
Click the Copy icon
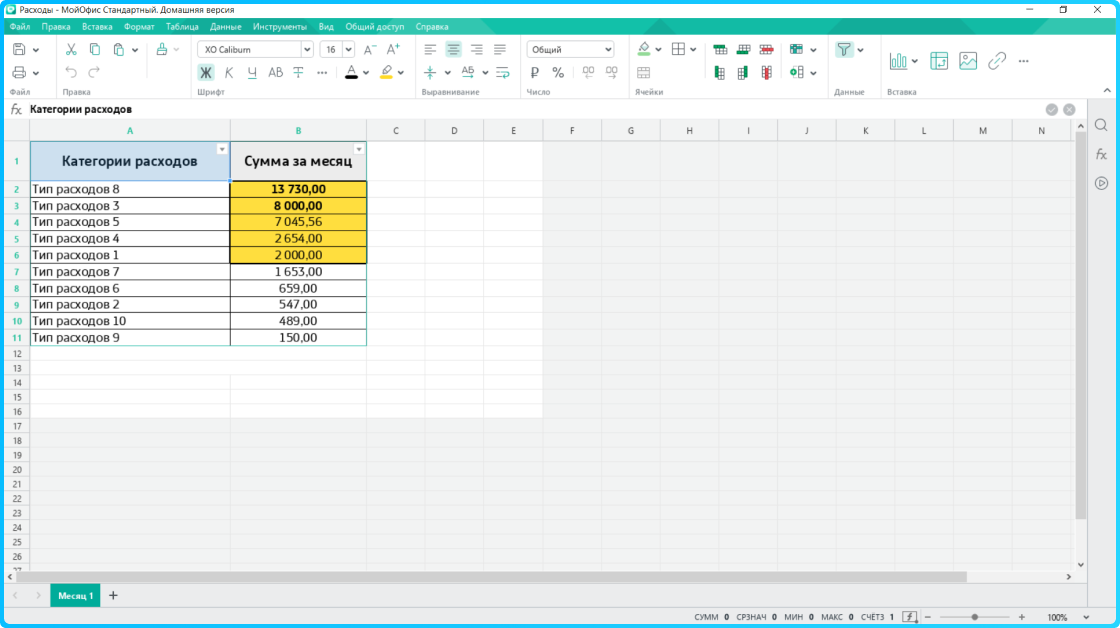point(94,49)
